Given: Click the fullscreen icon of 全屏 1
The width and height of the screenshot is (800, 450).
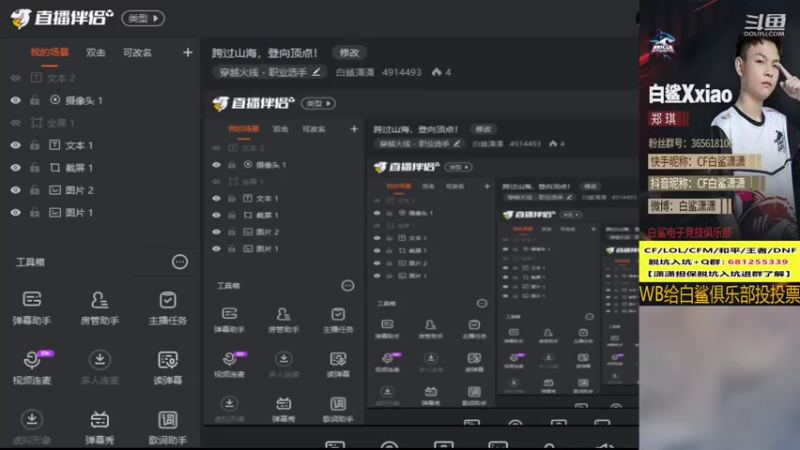Looking at the screenshot, I should coord(36,122).
